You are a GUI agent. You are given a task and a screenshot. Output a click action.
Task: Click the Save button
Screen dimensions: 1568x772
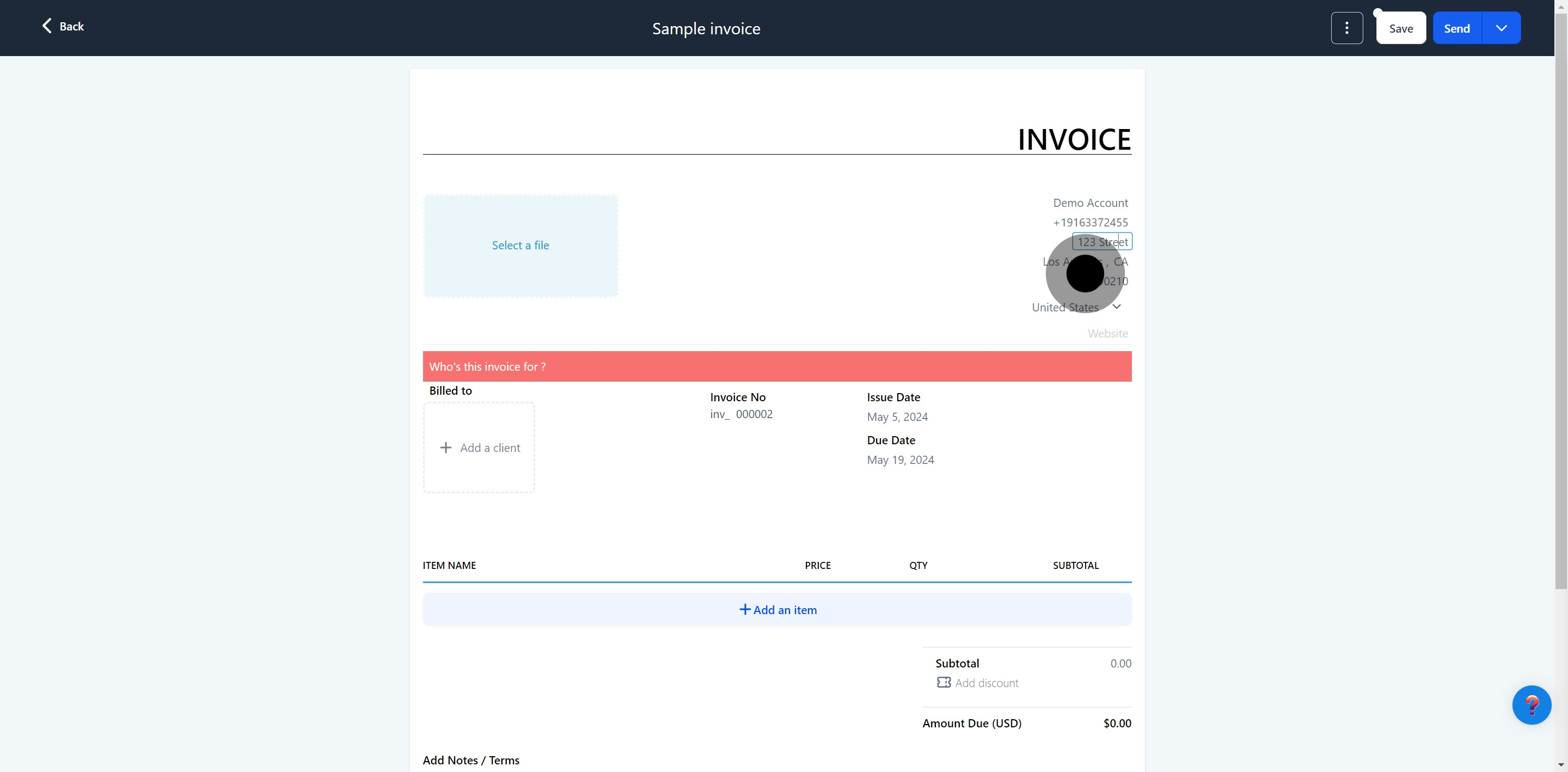[1401, 28]
